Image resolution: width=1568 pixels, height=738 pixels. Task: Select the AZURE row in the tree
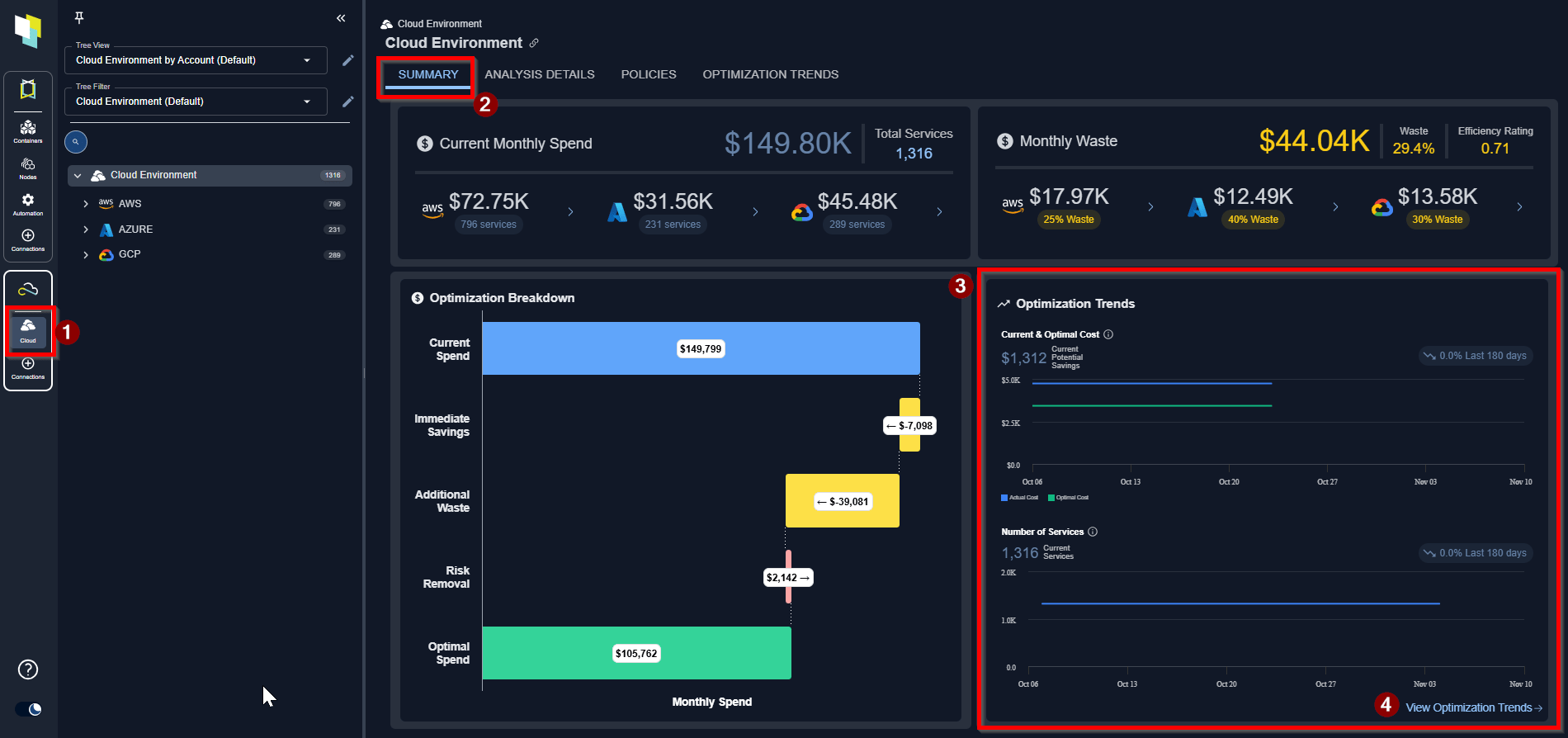(210, 229)
